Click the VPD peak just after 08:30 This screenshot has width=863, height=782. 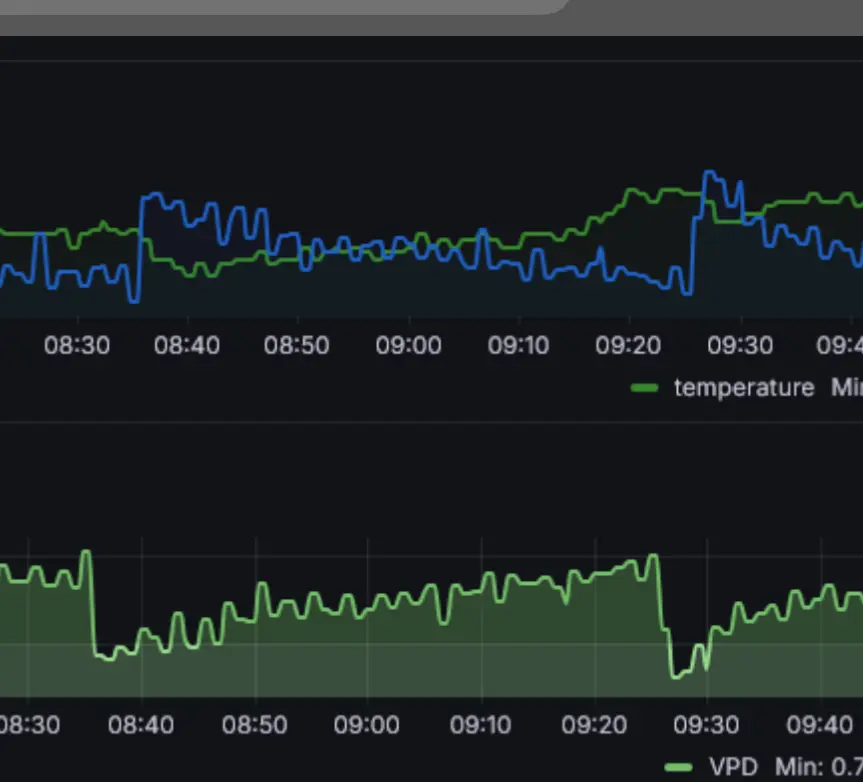(87, 552)
